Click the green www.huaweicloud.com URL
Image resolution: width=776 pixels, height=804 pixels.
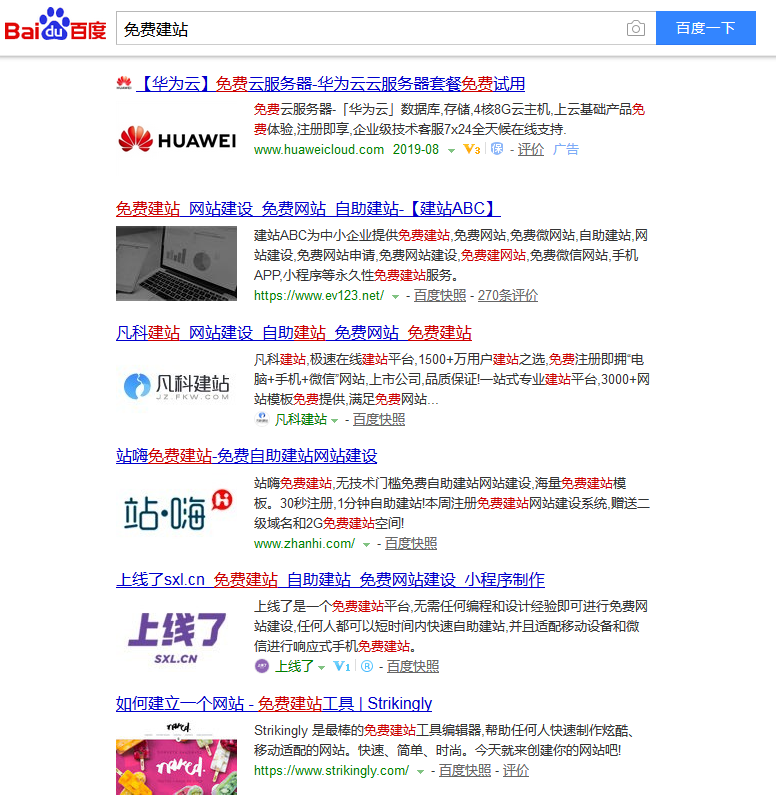(319, 149)
